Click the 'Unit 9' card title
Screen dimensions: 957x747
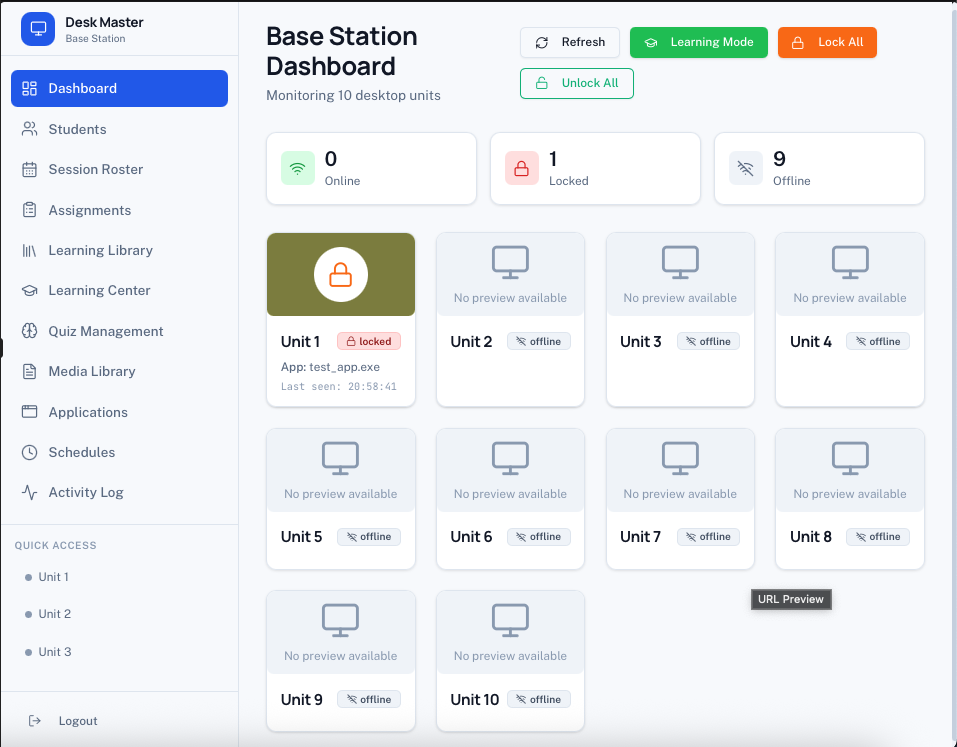point(302,699)
